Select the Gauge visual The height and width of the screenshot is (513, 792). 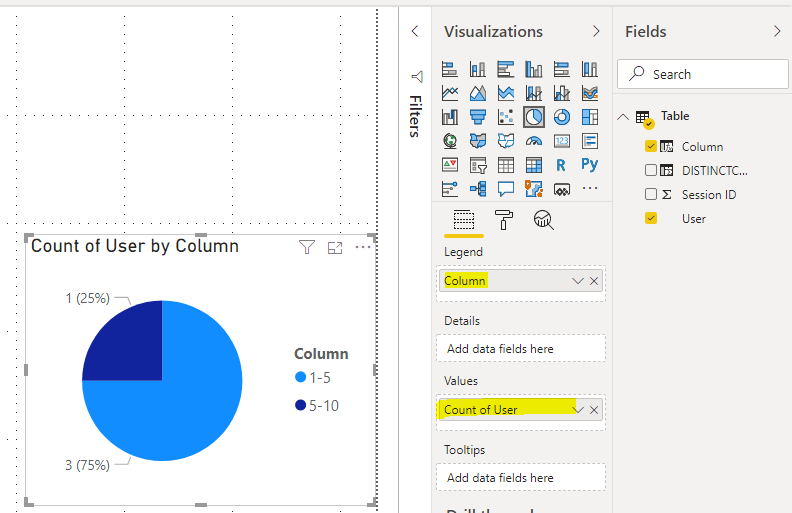tap(534, 141)
